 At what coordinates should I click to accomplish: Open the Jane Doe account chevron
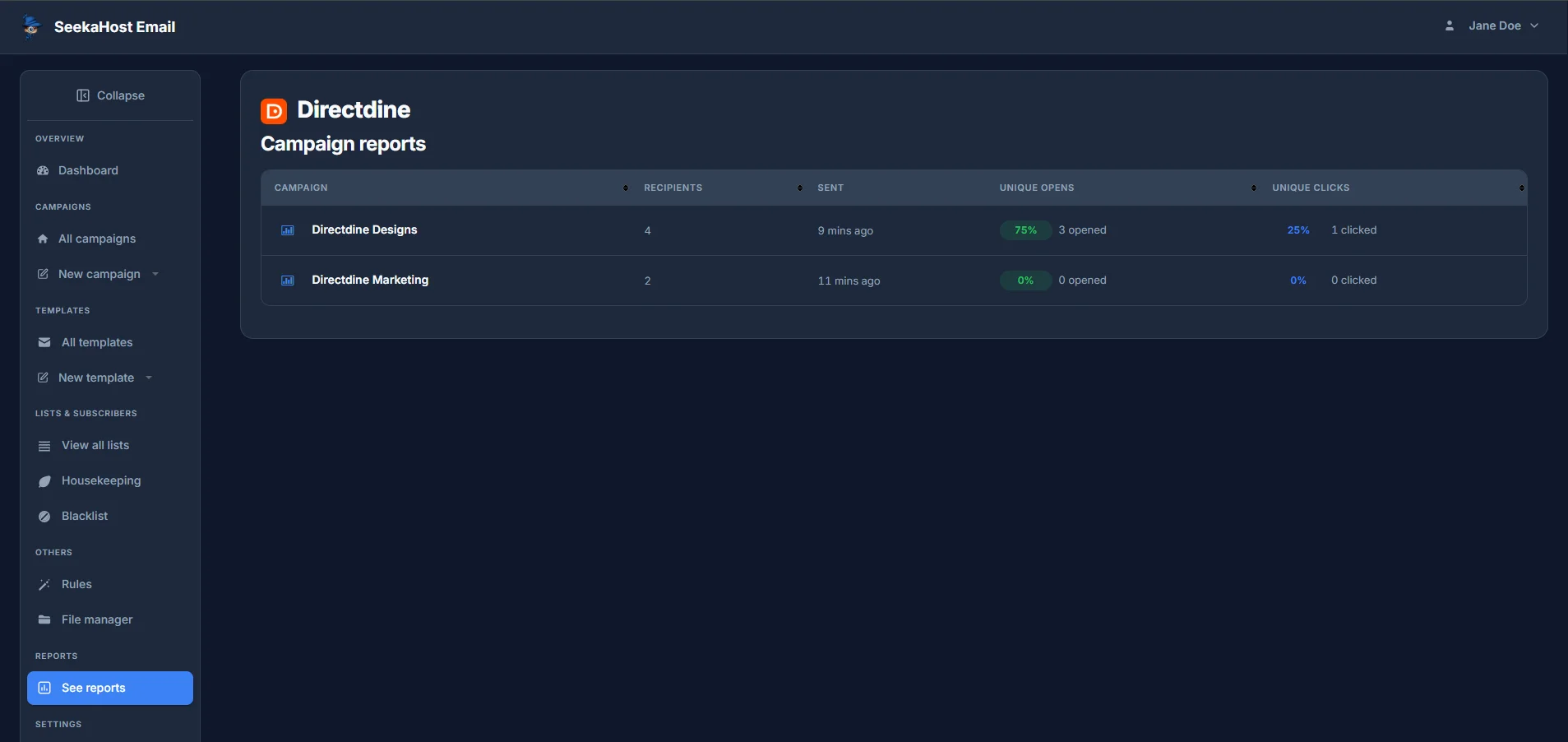[1534, 26]
